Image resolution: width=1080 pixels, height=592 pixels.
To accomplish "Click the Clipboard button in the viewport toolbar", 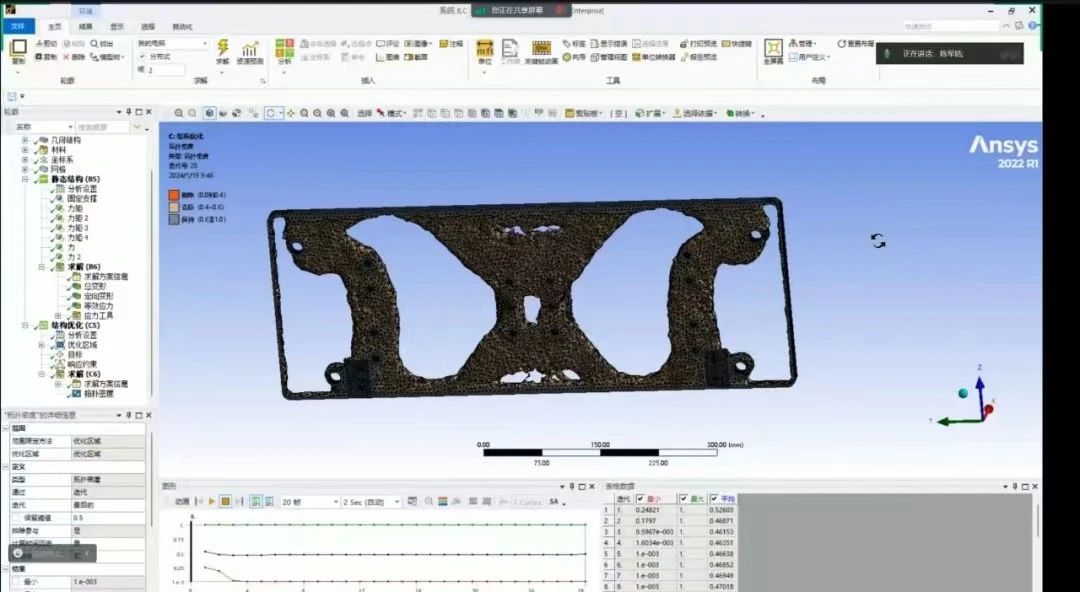I will tap(582, 113).
